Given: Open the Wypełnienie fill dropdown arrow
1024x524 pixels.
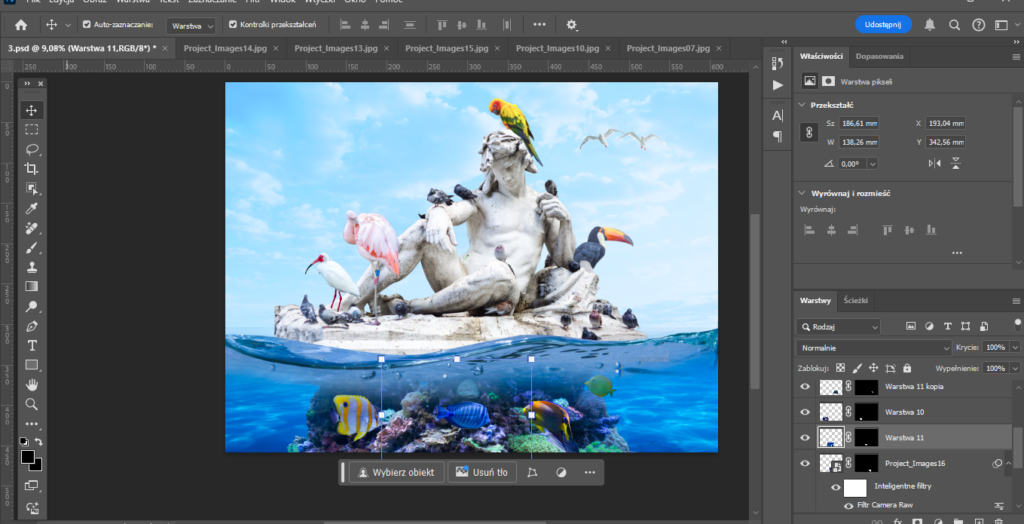Looking at the screenshot, I should tap(1014, 368).
